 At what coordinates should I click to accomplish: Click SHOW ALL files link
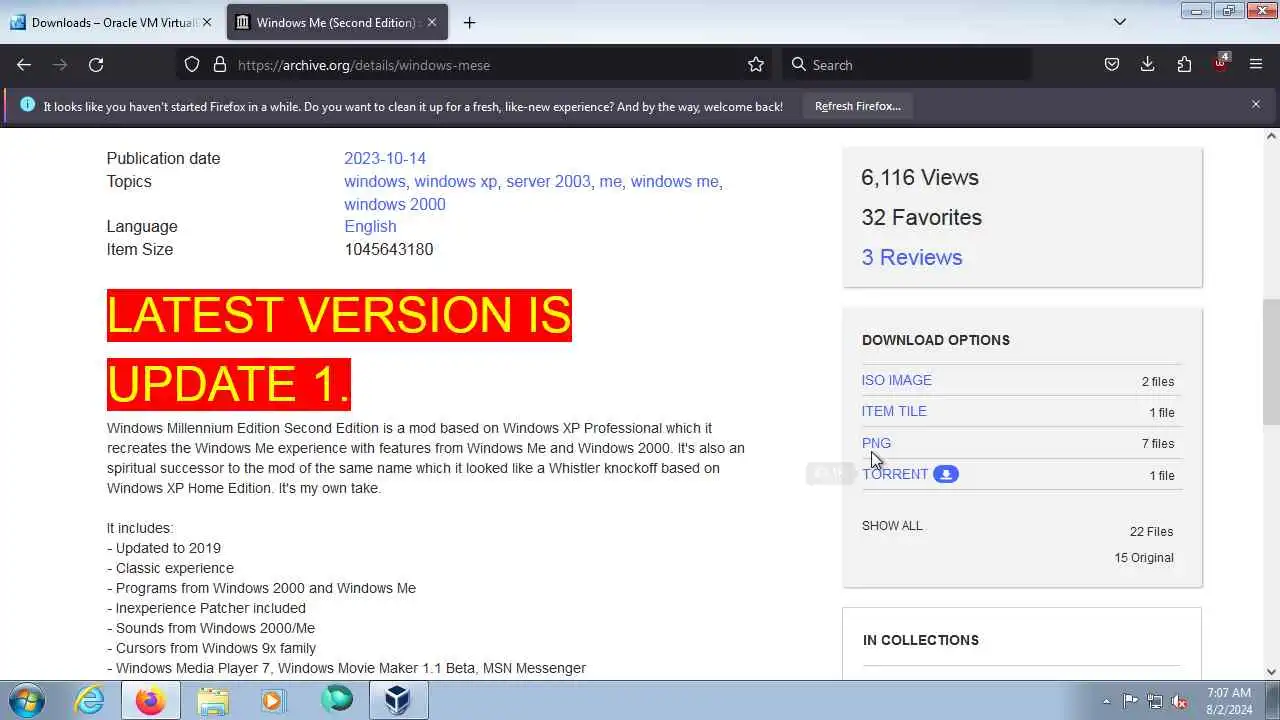click(x=892, y=525)
